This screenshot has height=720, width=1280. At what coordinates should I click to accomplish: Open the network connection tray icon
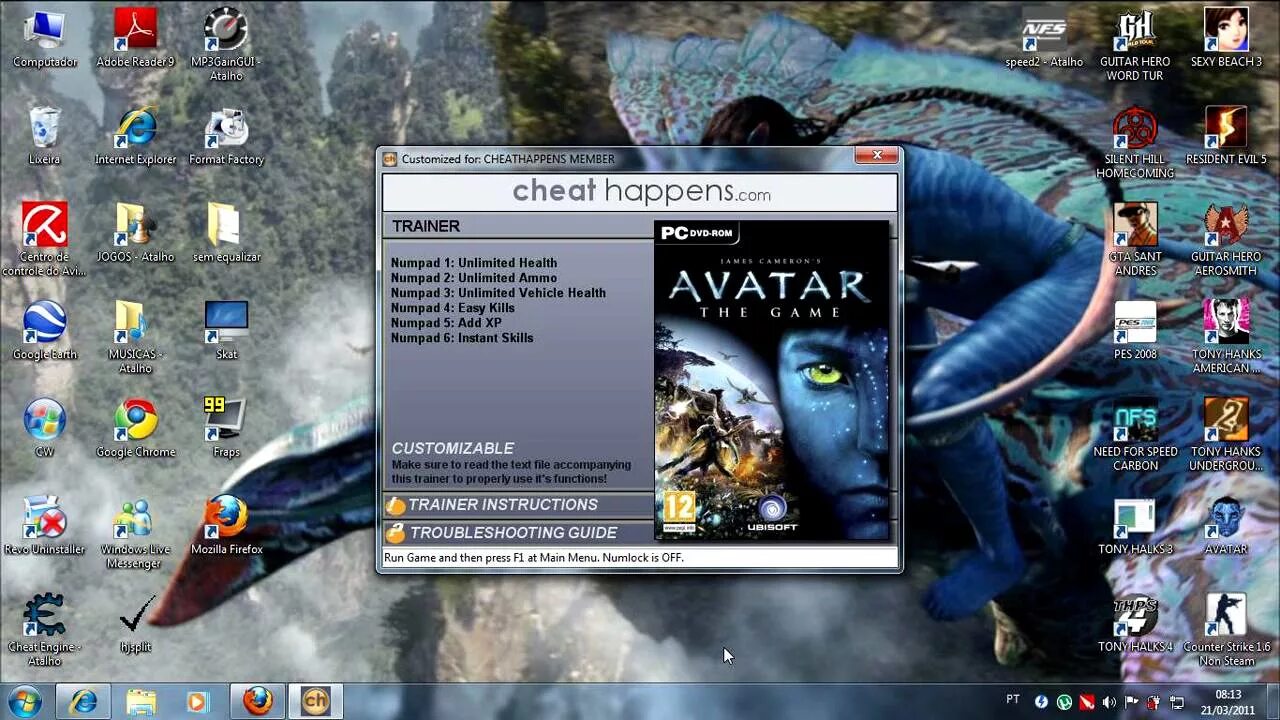pos(1177,702)
